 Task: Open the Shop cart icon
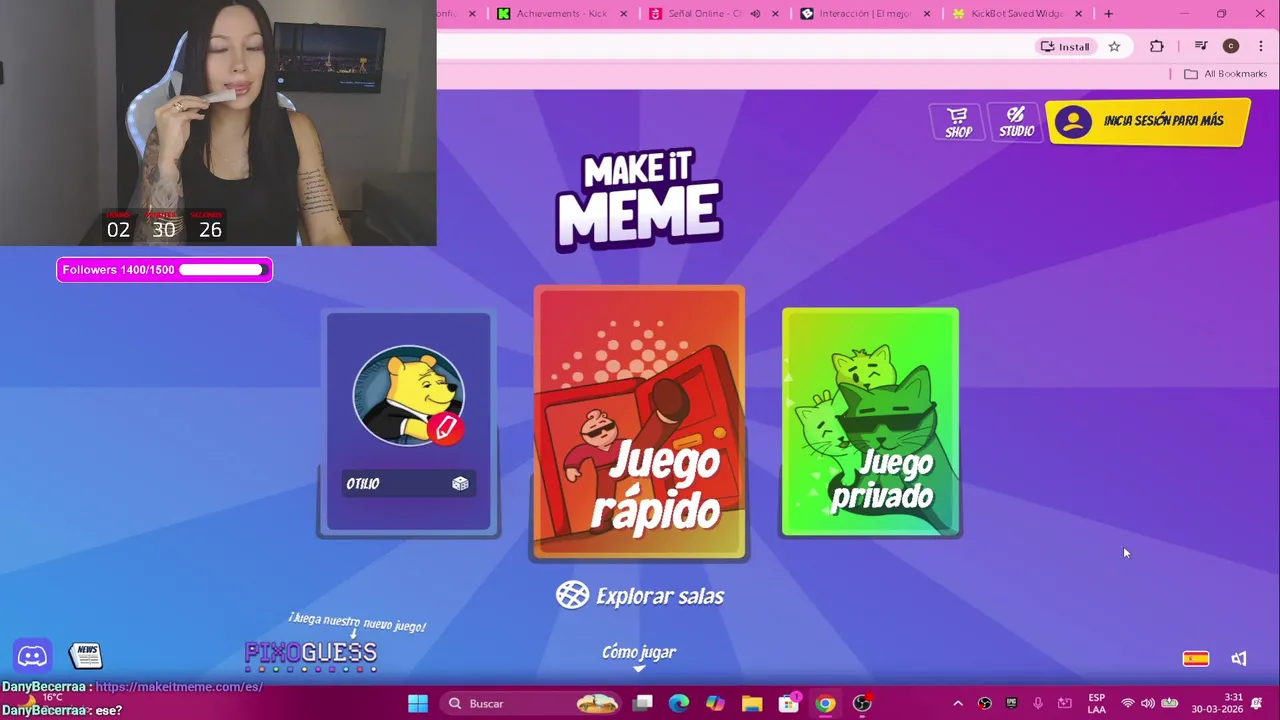(958, 122)
